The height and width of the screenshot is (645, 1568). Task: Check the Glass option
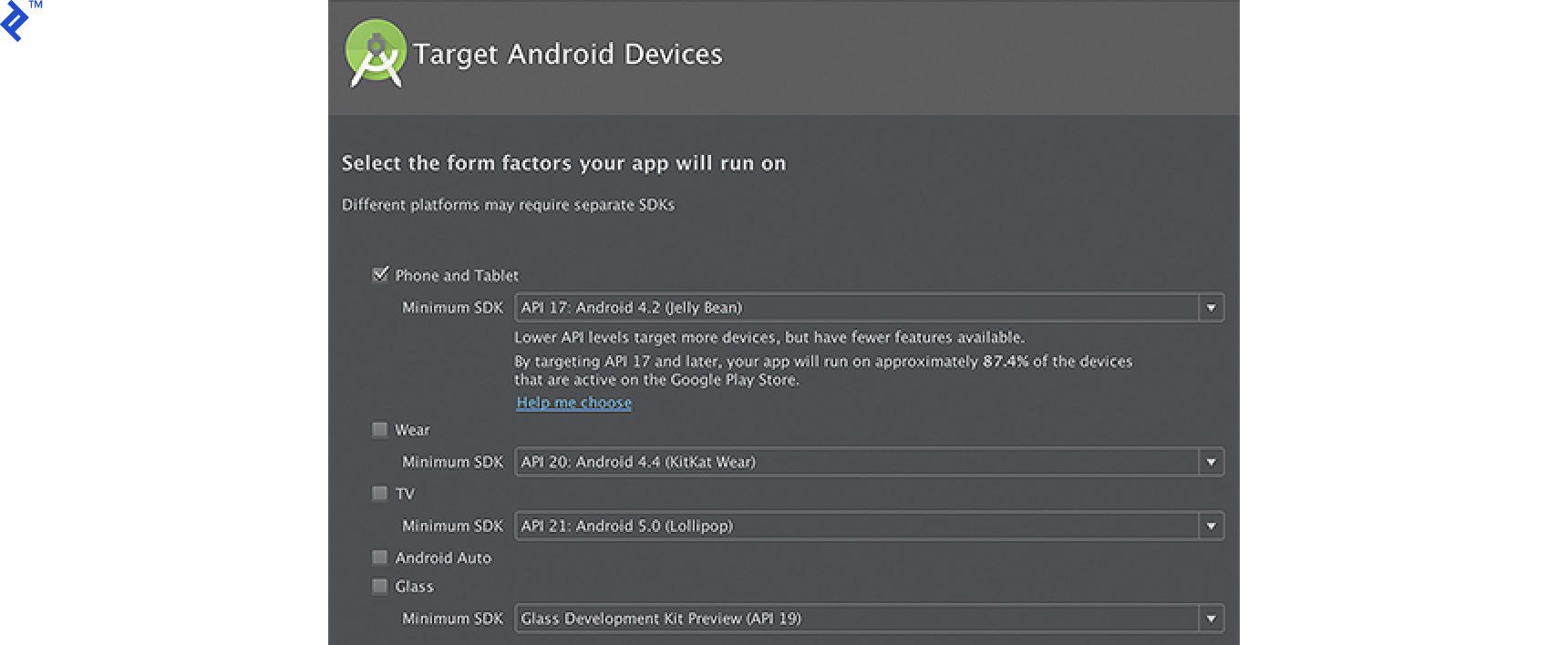[x=380, y=586]
